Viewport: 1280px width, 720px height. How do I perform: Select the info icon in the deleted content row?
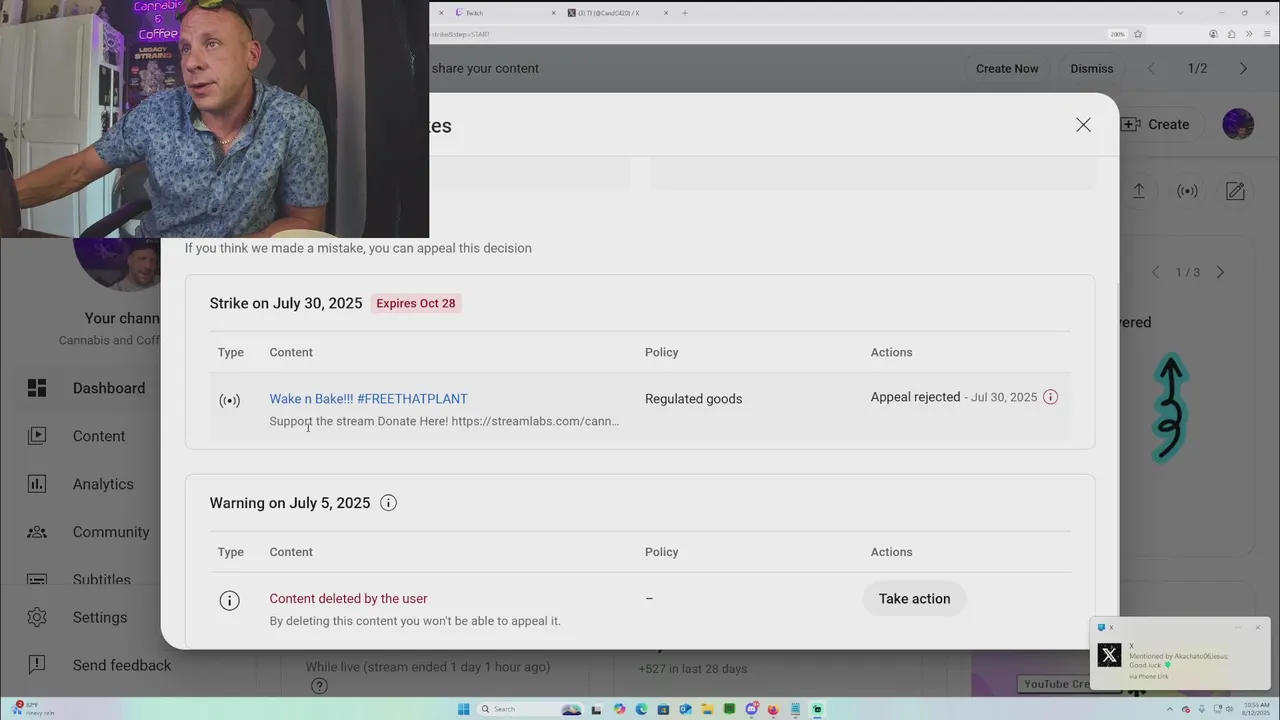230,601
